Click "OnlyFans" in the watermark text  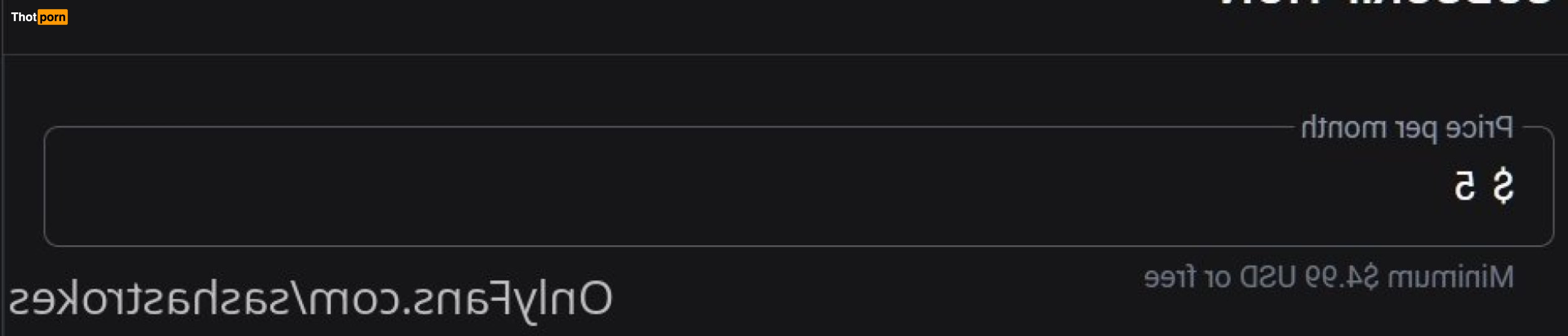point(511,299)
